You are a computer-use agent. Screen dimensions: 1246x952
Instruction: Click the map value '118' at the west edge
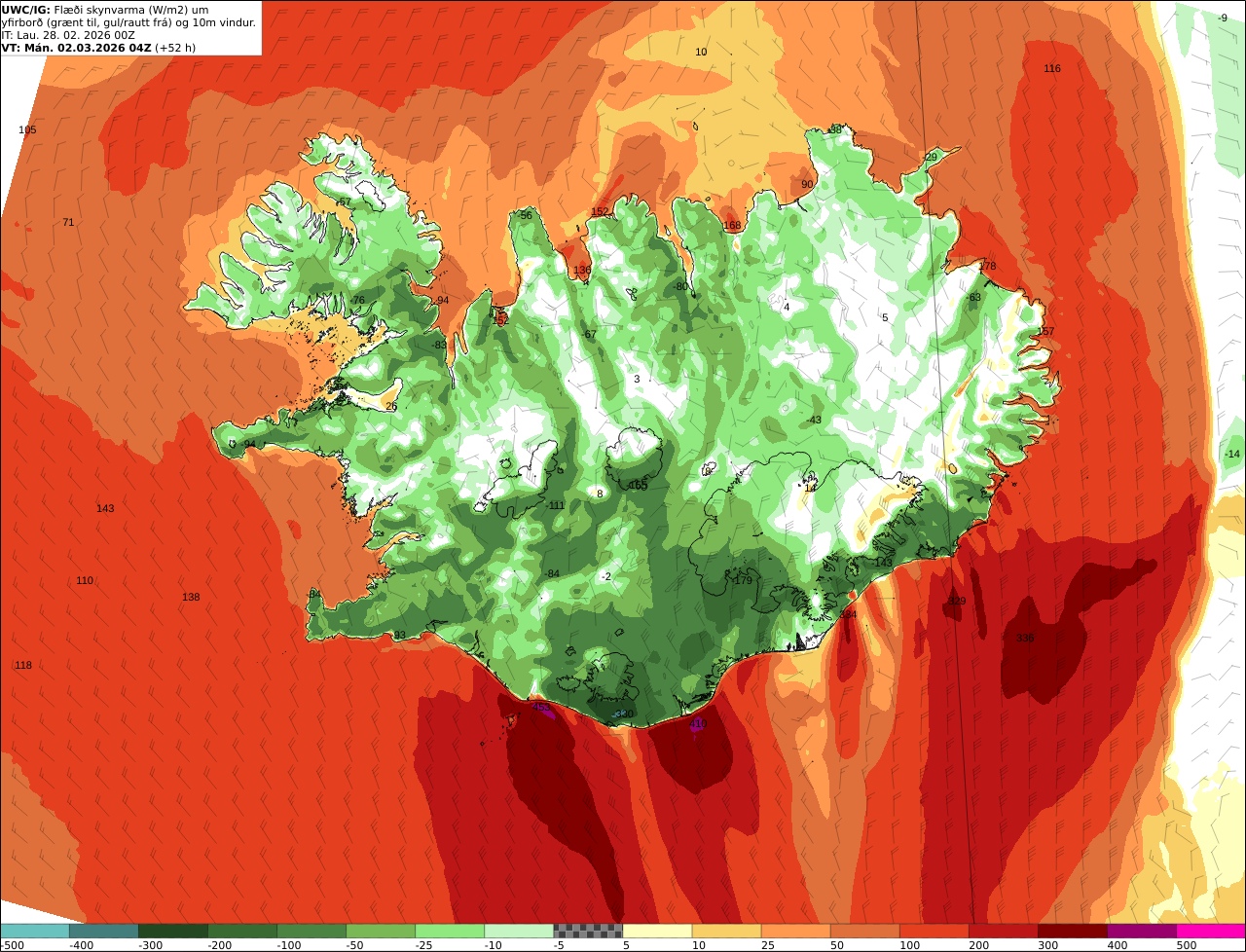coord(23,666)
